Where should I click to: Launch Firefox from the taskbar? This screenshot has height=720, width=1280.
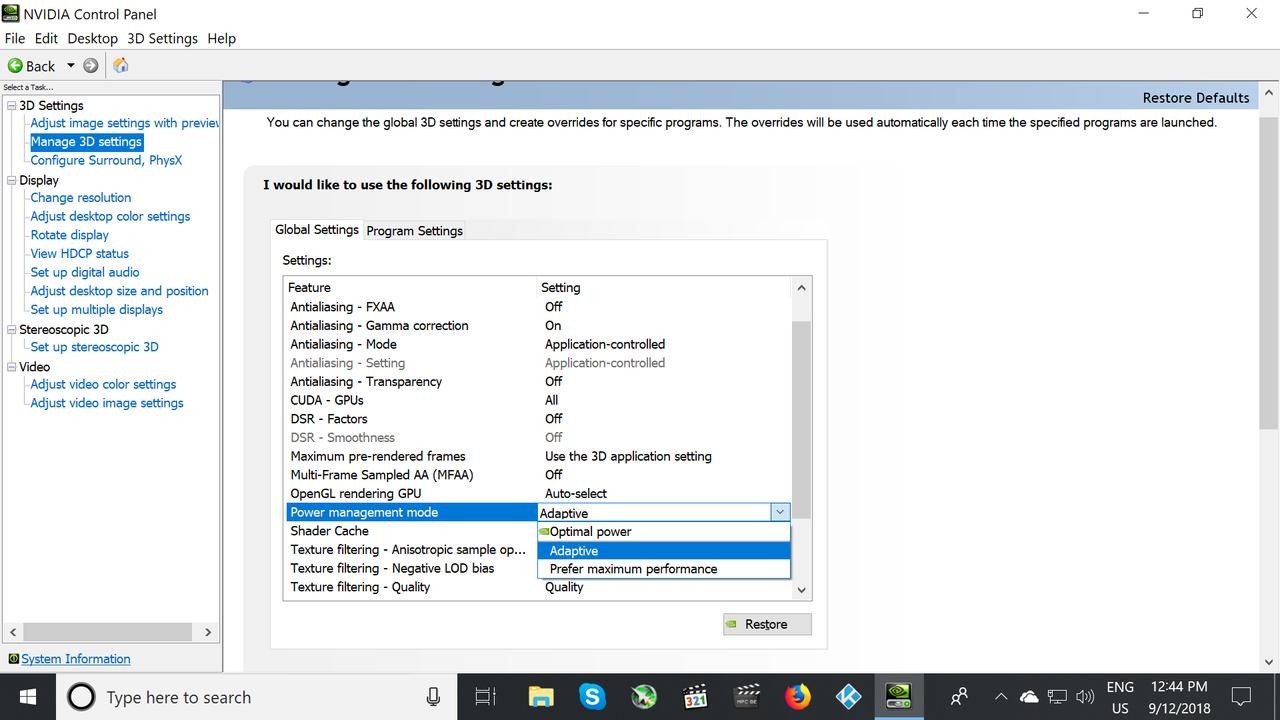(x=798, y=697)
